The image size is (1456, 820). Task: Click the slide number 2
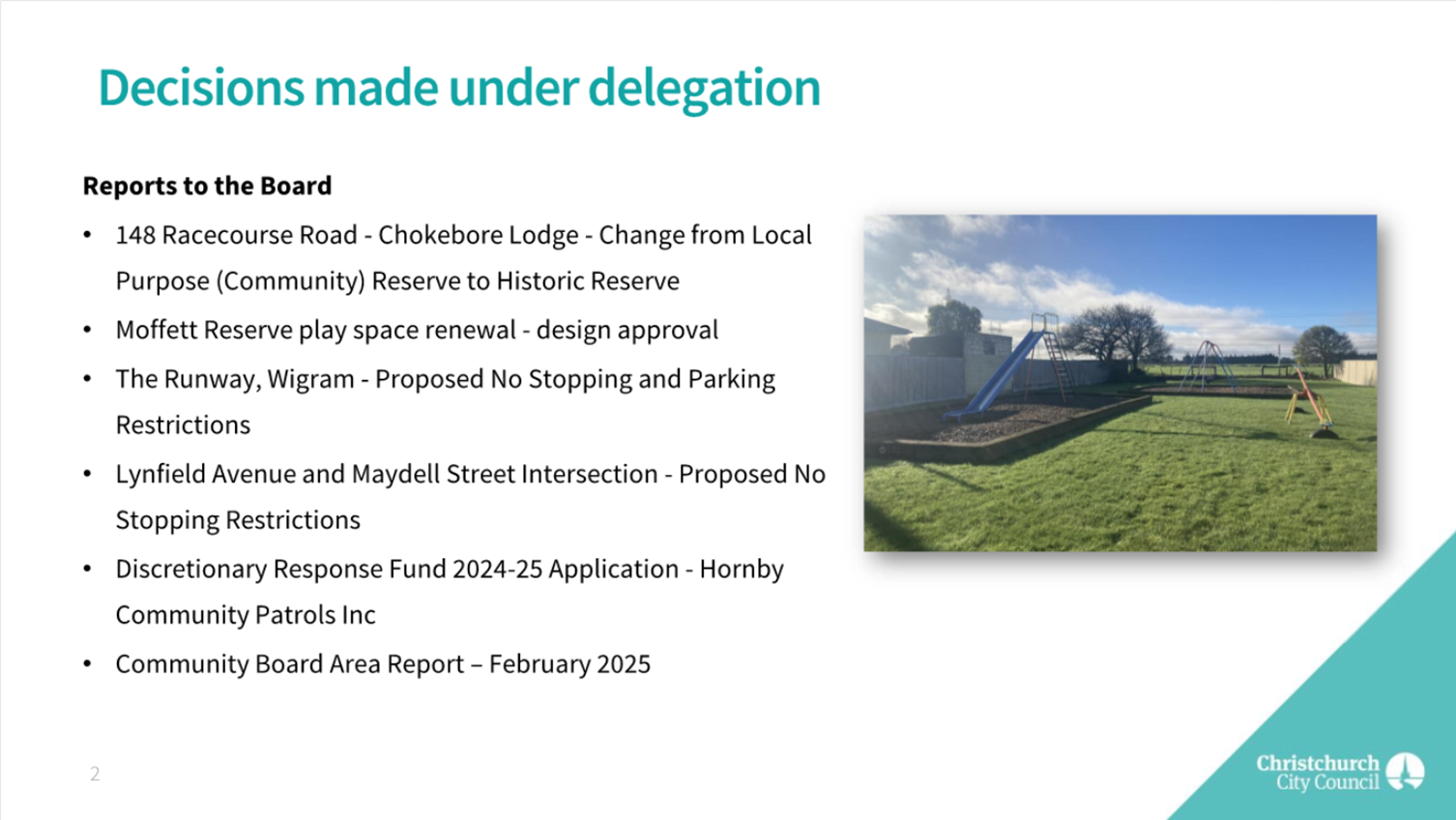(95, 774)
